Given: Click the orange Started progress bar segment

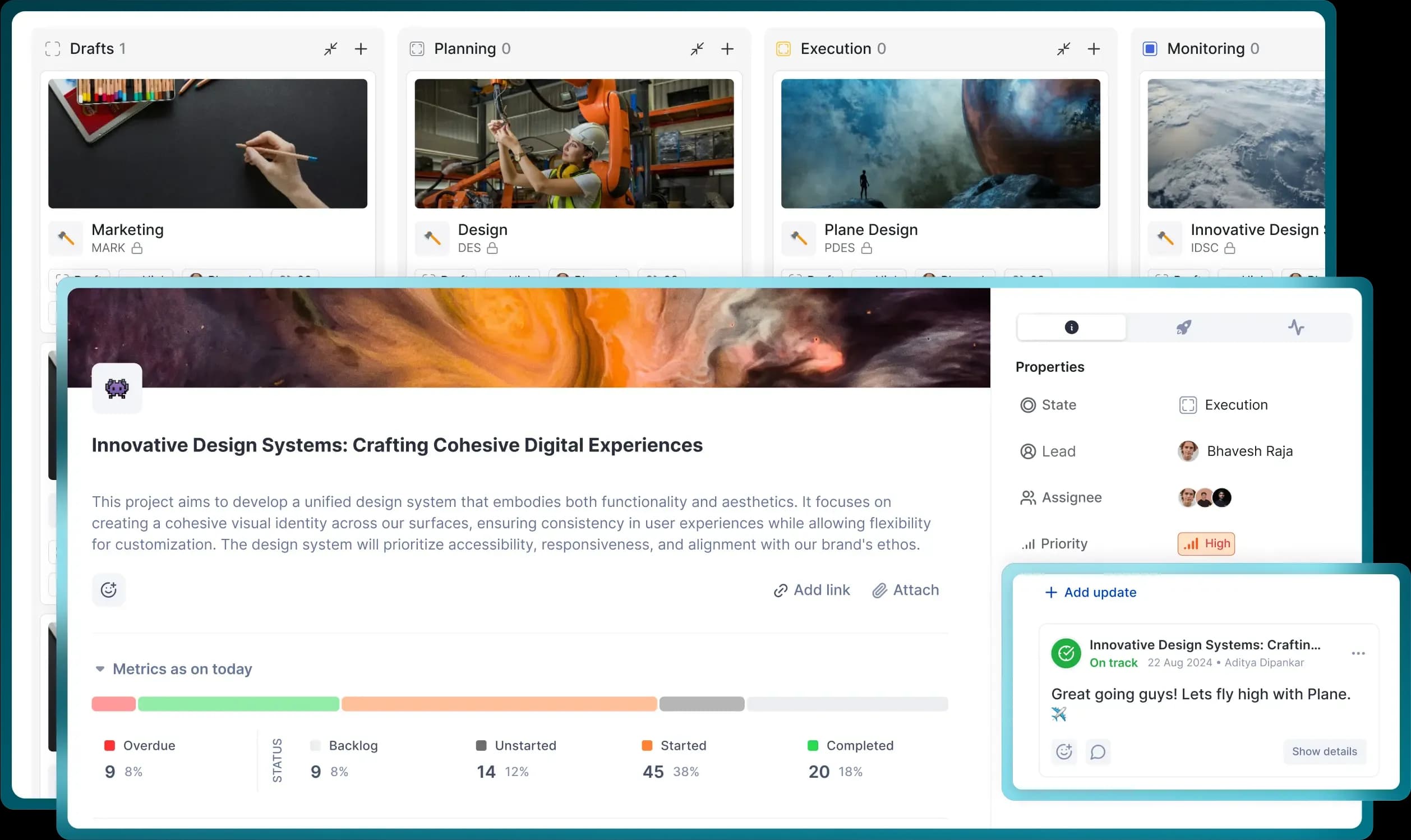Looking at the screenshot, I should coord(499,704).
